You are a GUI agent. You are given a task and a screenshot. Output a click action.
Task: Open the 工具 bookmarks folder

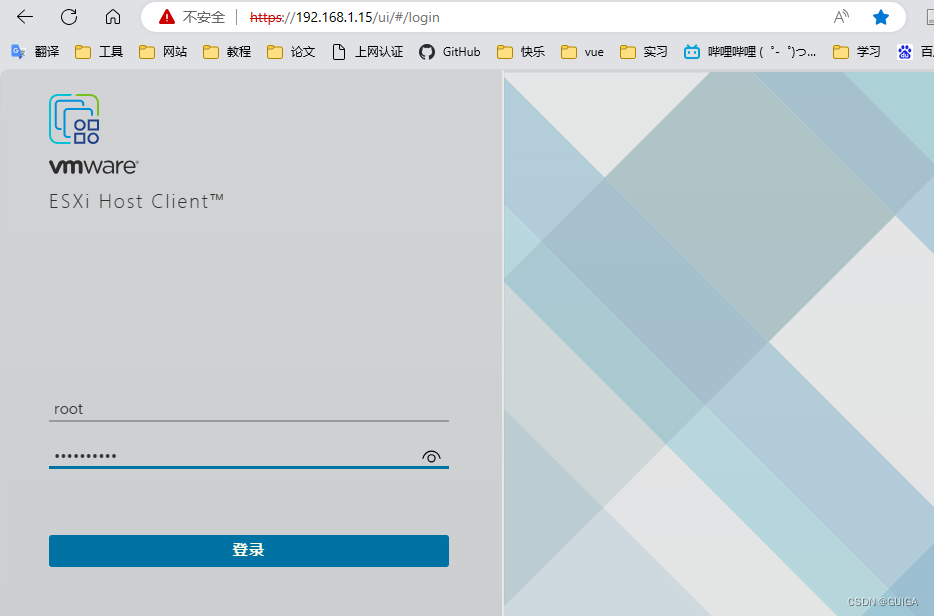click(x=99, y=52)
